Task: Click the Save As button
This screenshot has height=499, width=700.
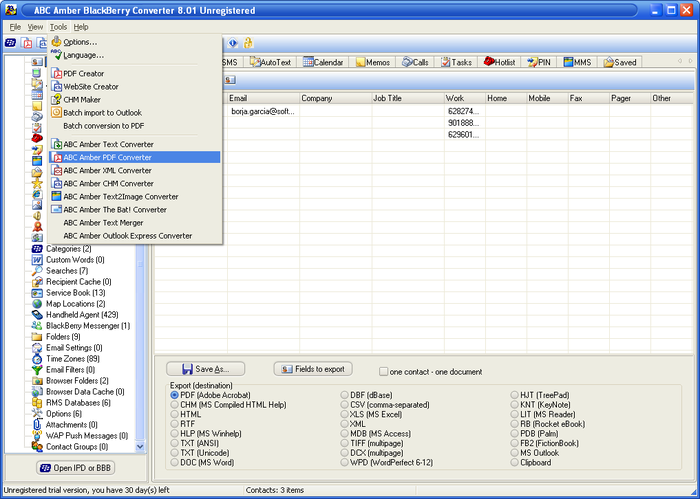Action: coord(205,369)
